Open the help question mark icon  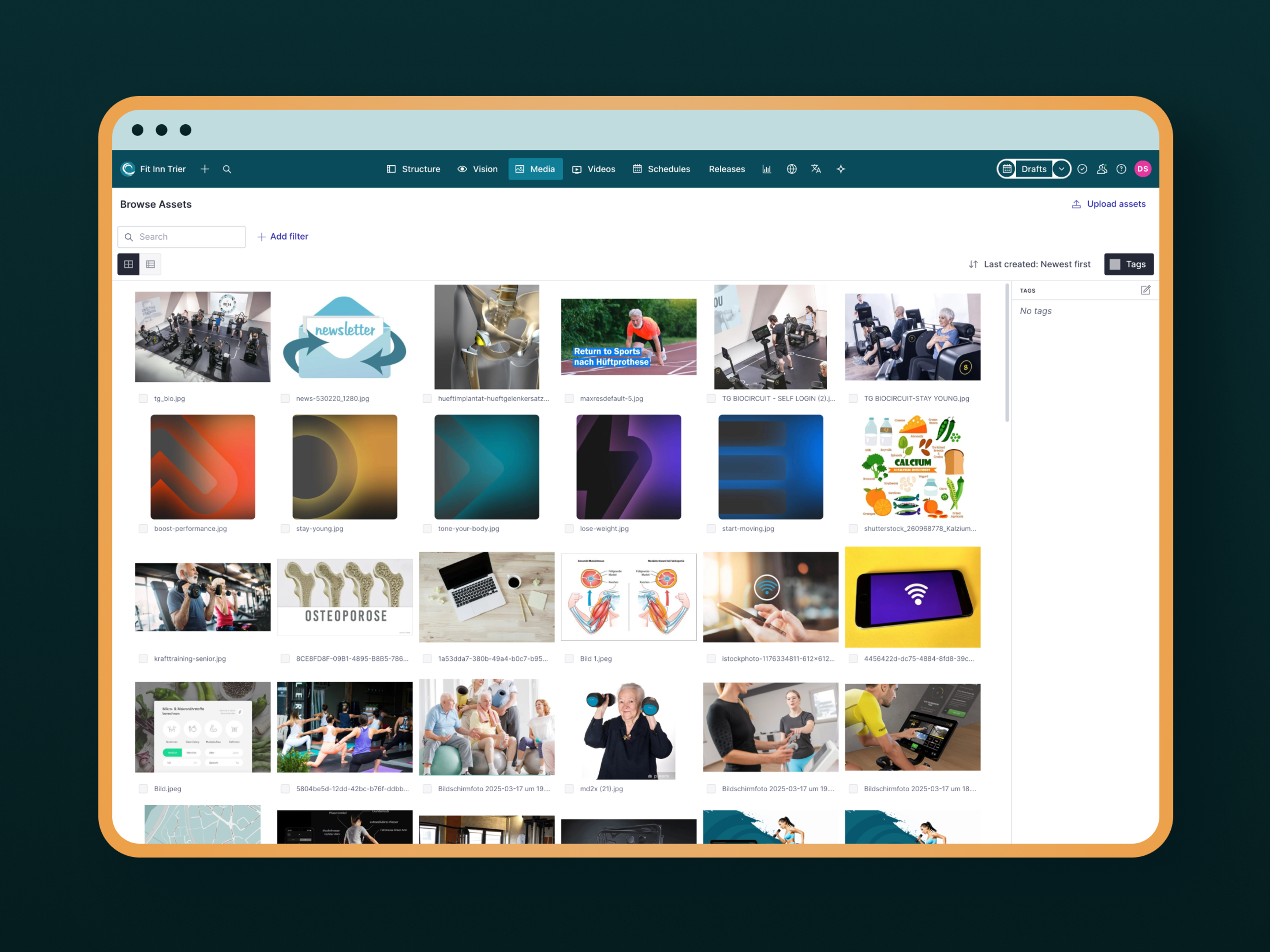[1121, 169]
